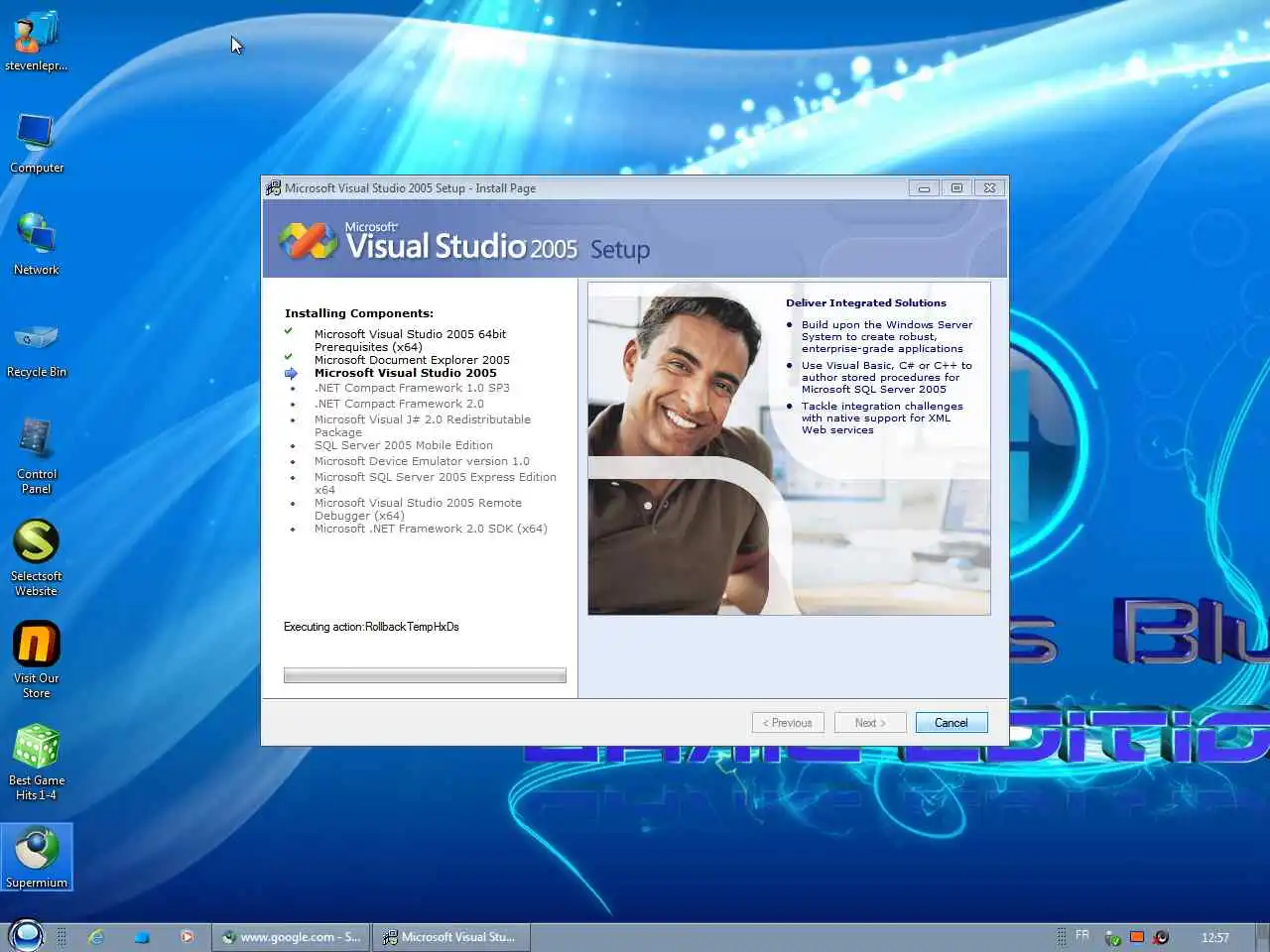Click the blue arrow current-install indicator
1270x952 pixels.
click(291, 374)
